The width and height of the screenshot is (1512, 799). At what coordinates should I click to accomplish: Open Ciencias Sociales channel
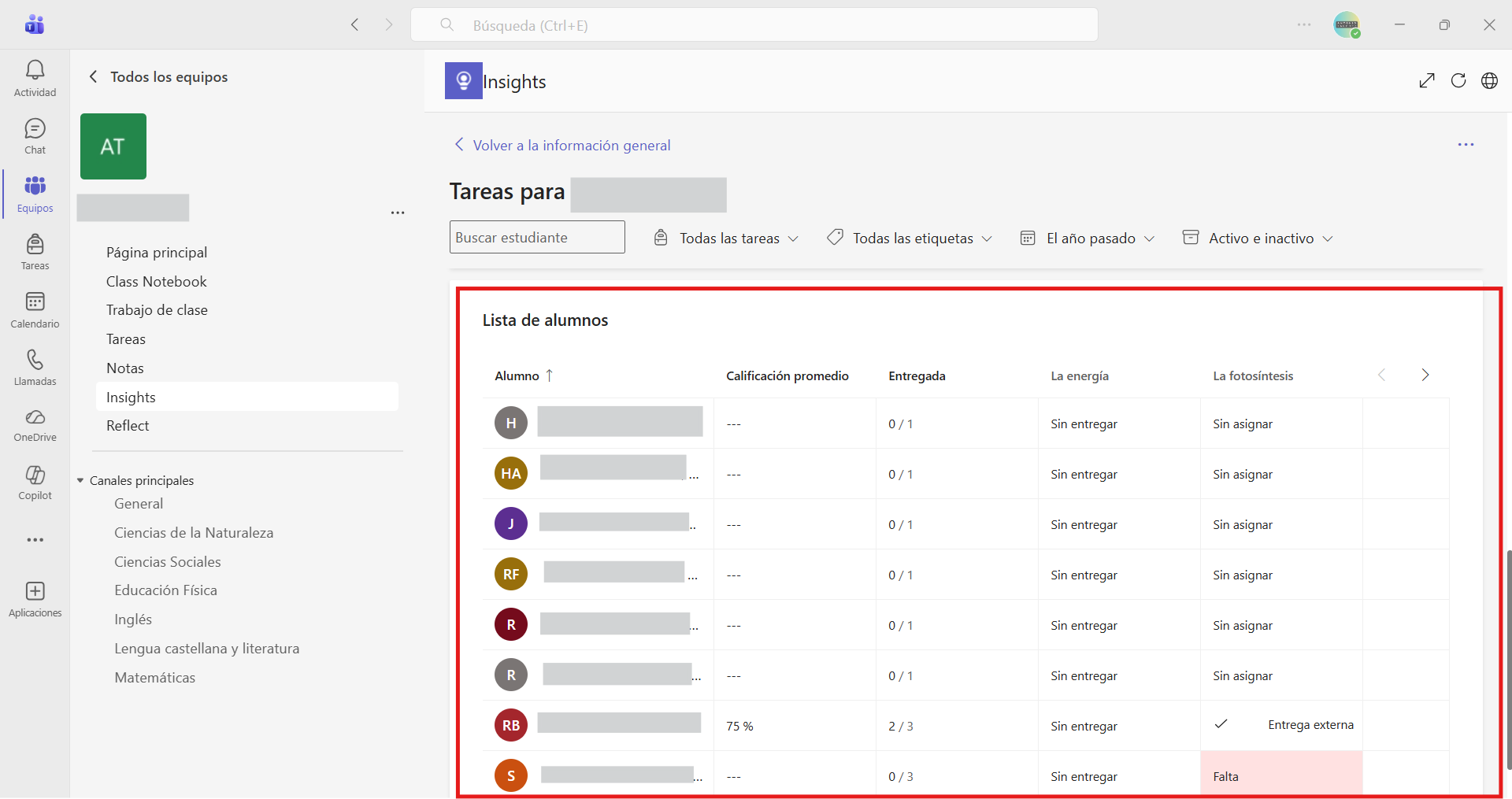click(168, 562)
